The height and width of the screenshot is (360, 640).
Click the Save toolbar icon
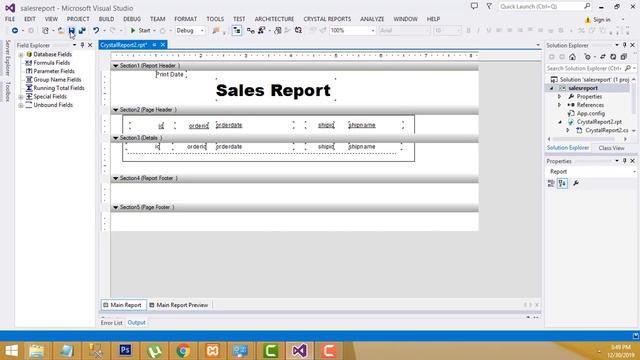(72, 31)
